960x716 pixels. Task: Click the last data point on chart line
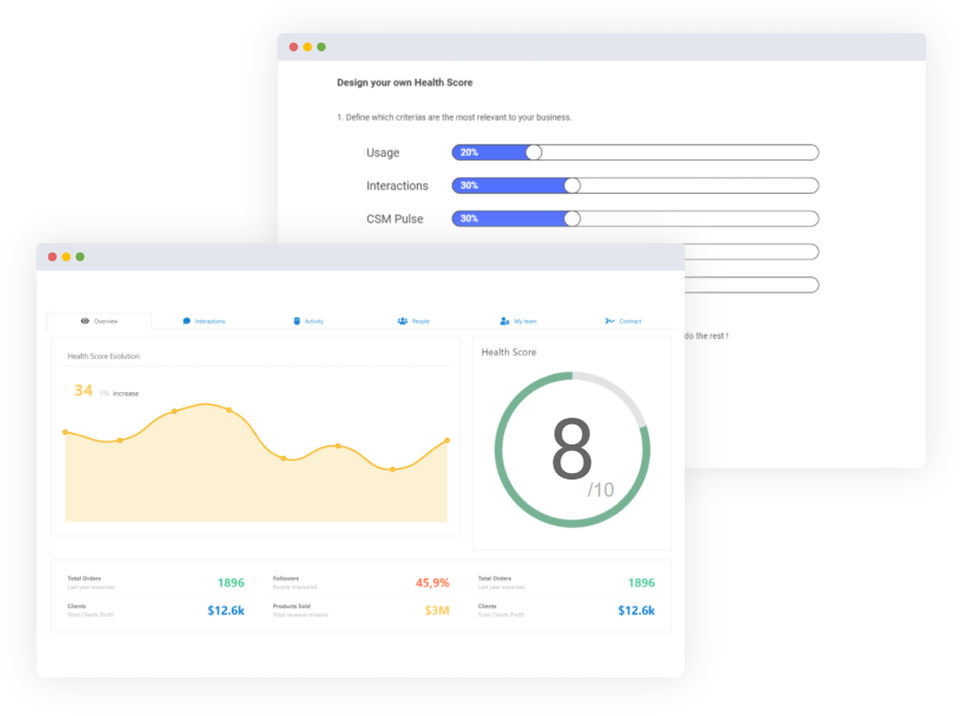(x=447, y=440)
